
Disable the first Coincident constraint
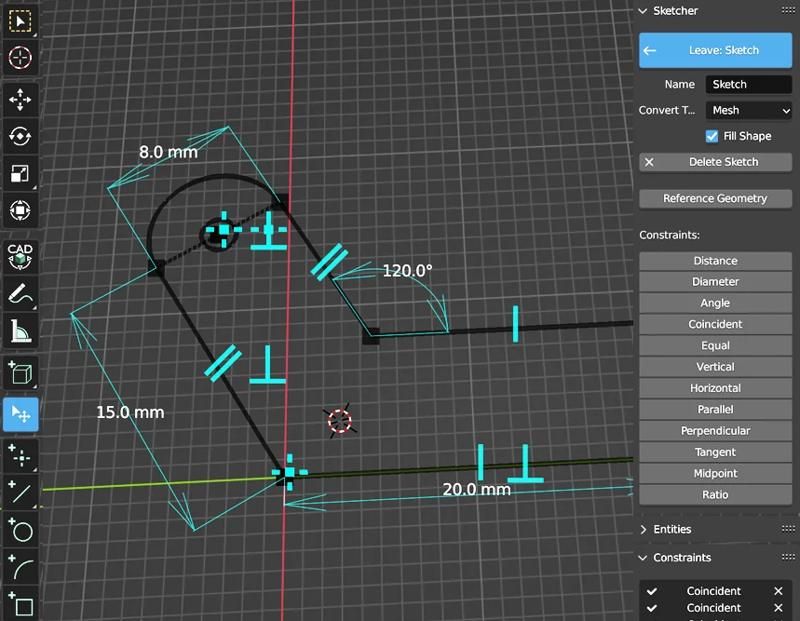click(652, 591)
